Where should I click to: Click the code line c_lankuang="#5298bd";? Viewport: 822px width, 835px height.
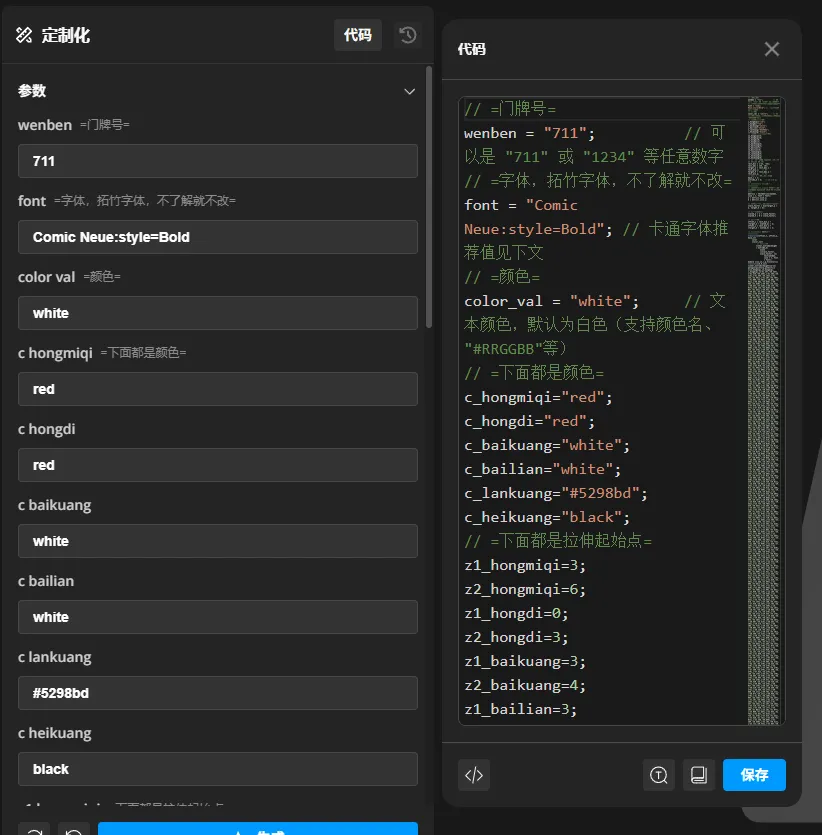[556, 493]
